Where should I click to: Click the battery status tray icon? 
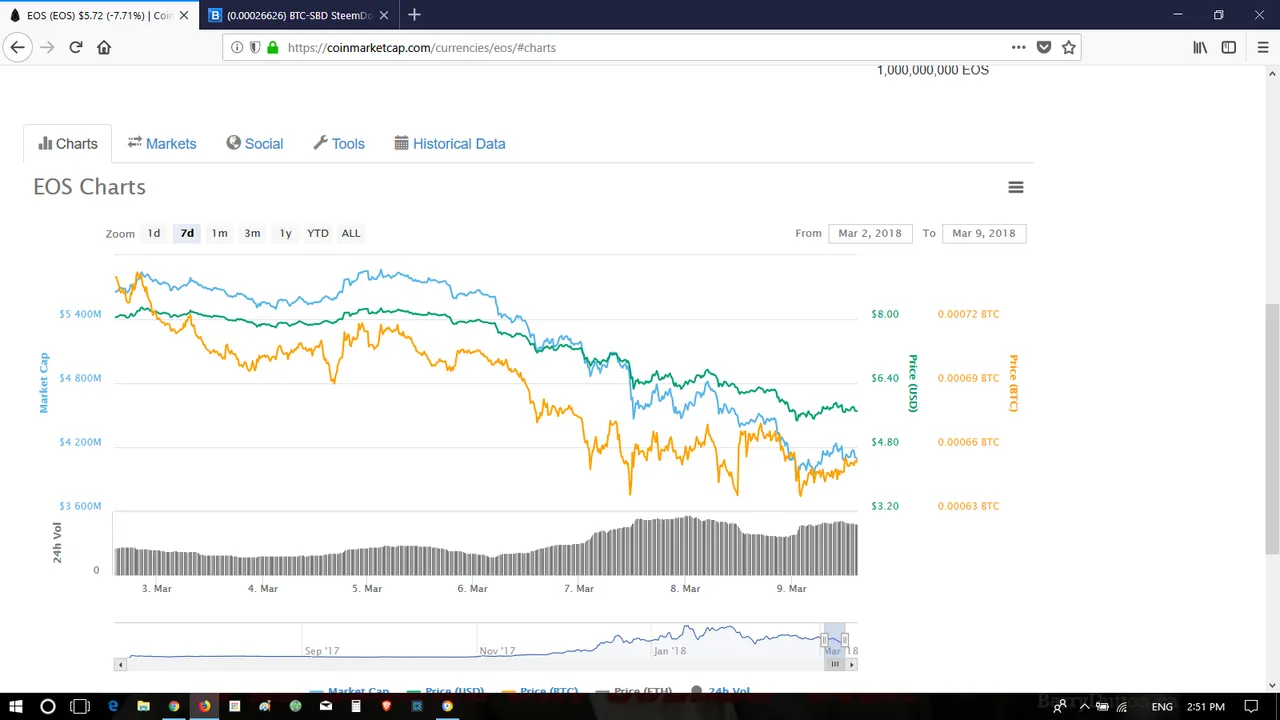tap(1103, 706)
